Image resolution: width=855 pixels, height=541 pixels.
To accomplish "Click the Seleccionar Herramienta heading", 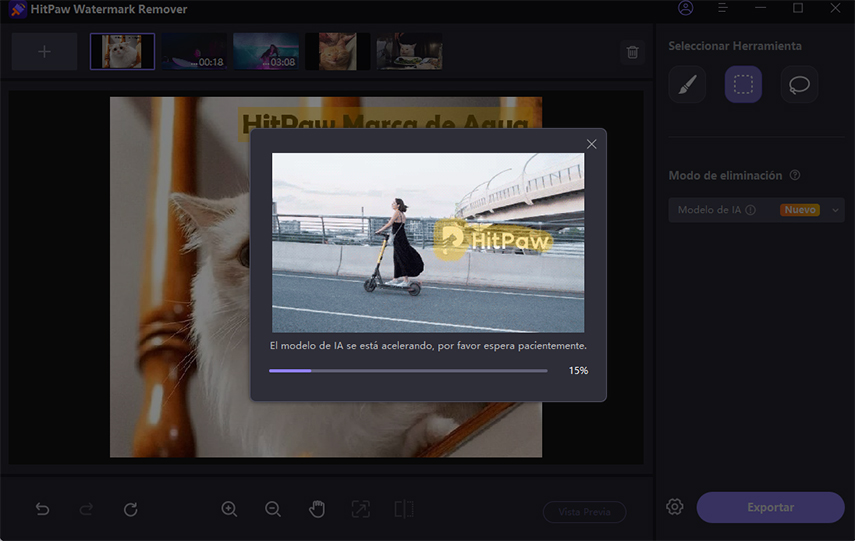I will click(x=735, y=46).
